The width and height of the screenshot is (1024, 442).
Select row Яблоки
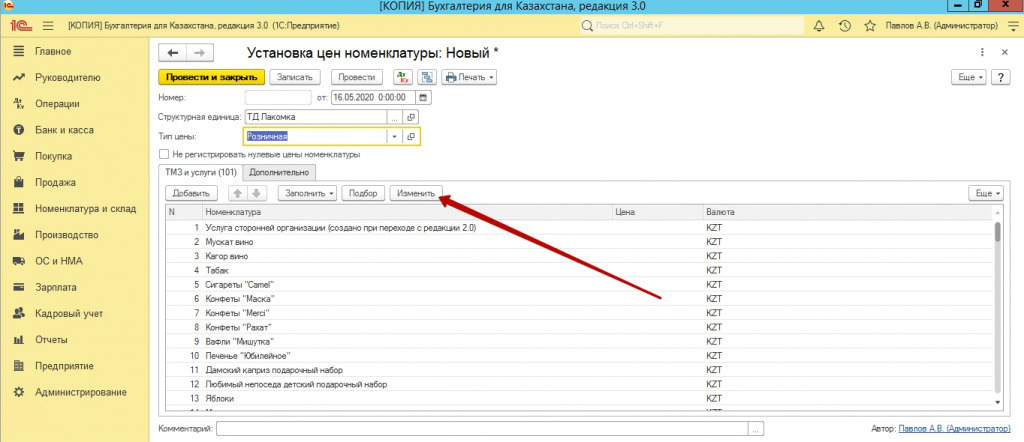[x=579, y=398]
